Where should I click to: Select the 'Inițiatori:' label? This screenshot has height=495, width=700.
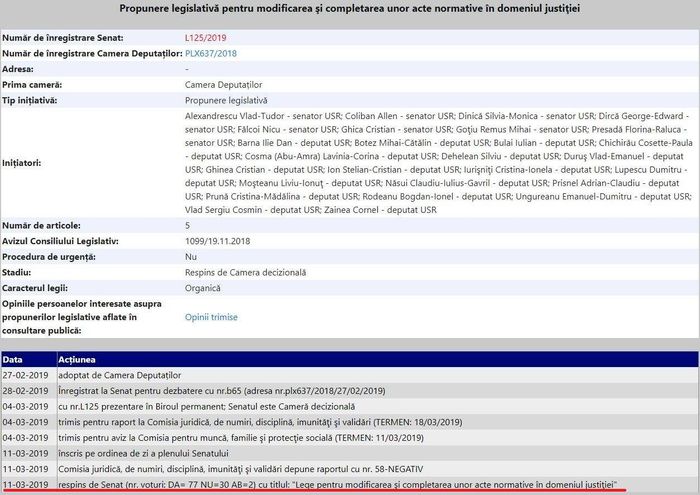point(21,163)
